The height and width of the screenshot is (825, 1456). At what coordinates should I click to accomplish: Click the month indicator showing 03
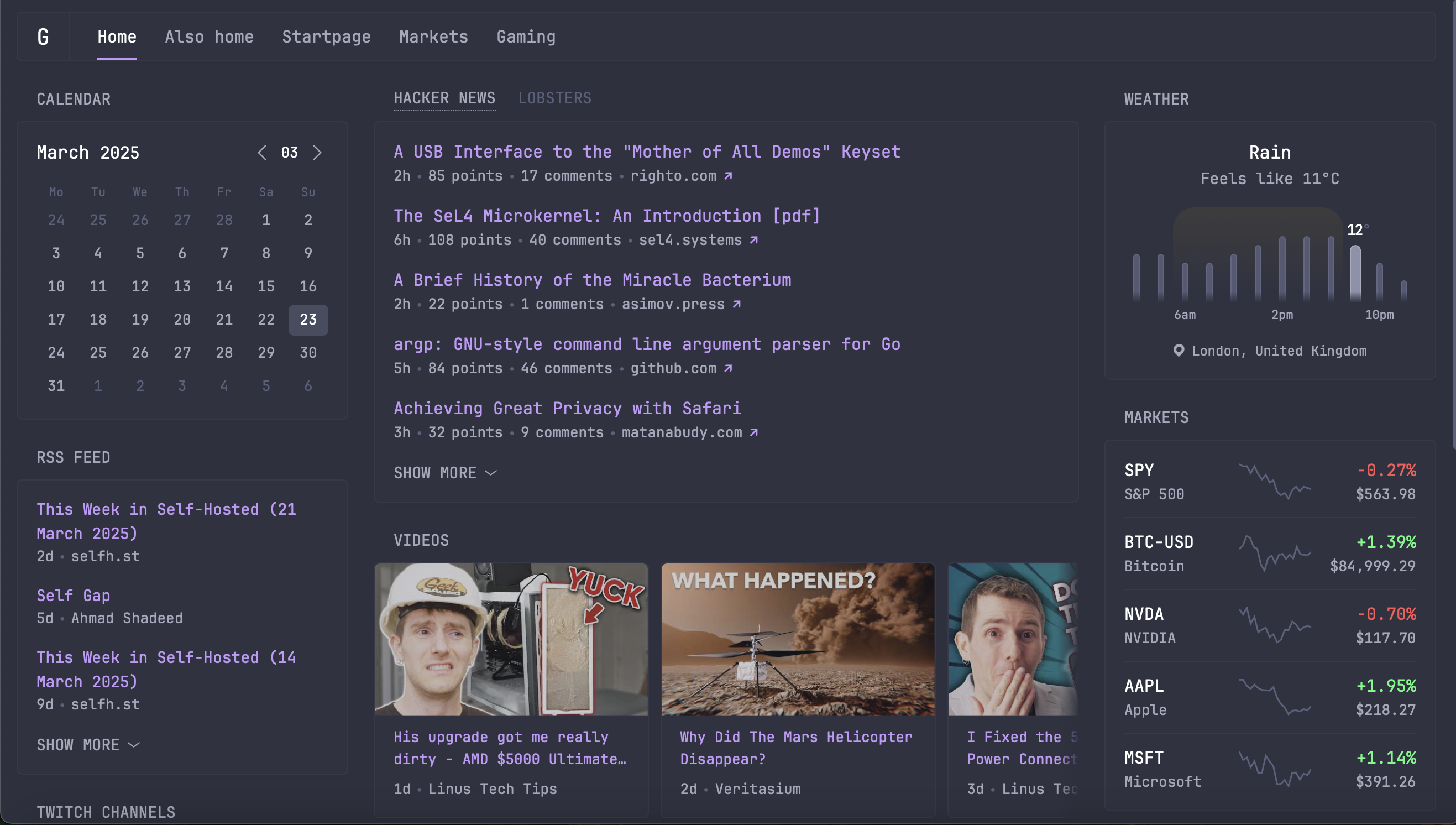pyautogui.click(x=289, y=152)
